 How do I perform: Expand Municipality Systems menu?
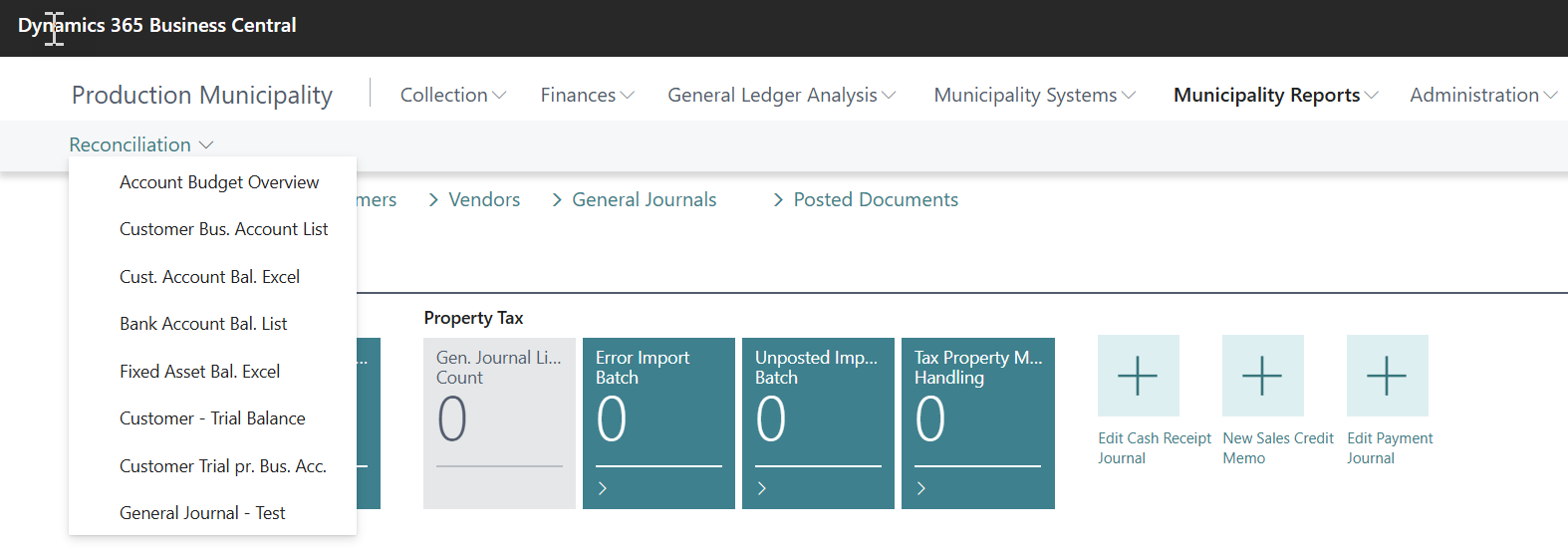coord(1035,95)
